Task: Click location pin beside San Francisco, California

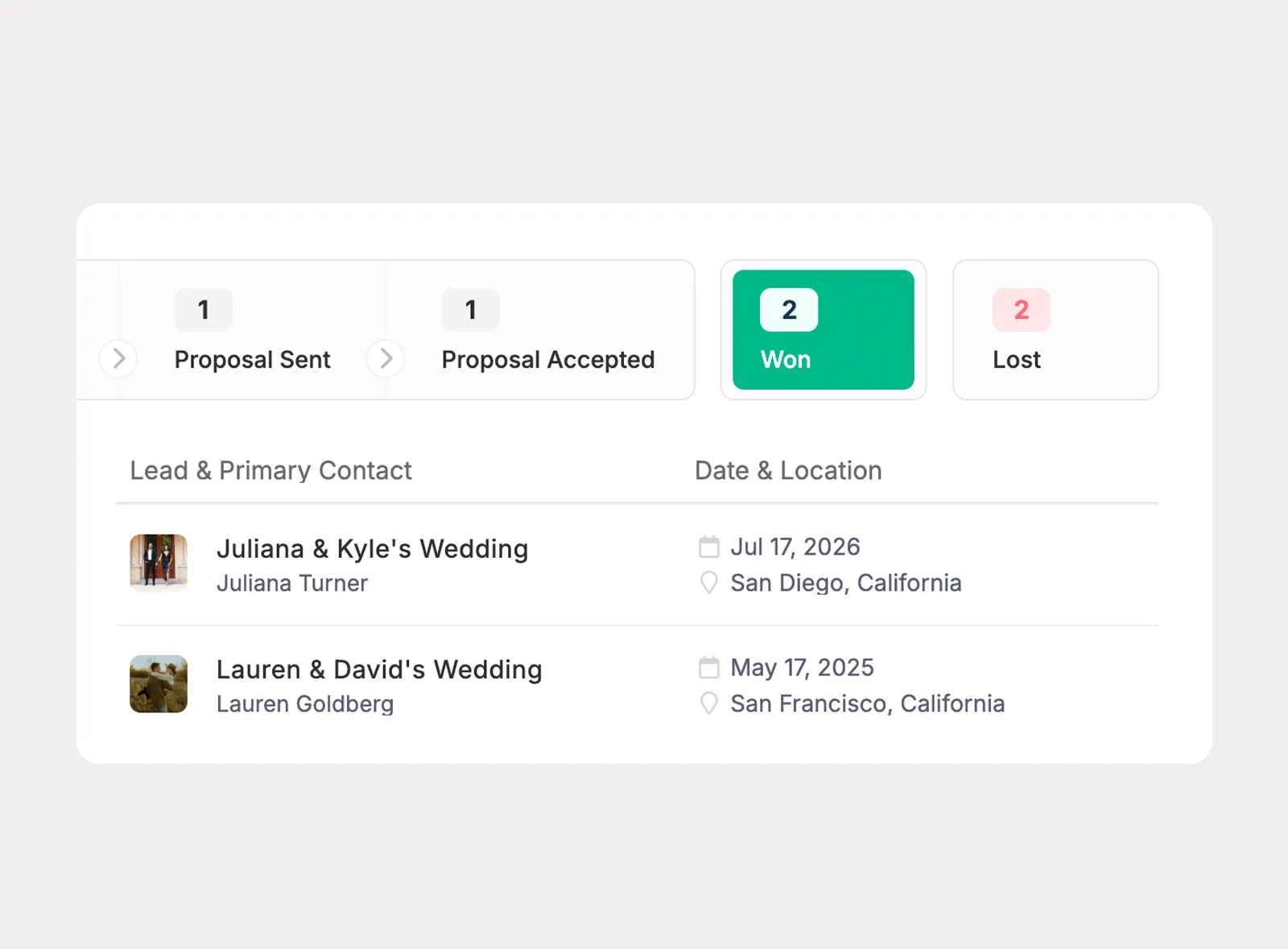Action: (709, 703)
